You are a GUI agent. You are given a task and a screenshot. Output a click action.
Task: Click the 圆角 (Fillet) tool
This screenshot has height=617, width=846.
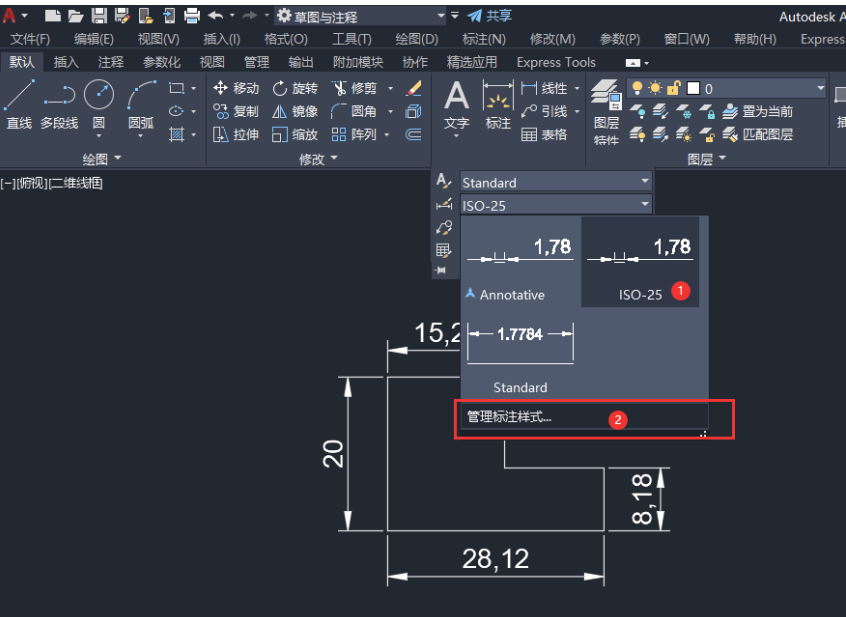click(x=354, y=111)
